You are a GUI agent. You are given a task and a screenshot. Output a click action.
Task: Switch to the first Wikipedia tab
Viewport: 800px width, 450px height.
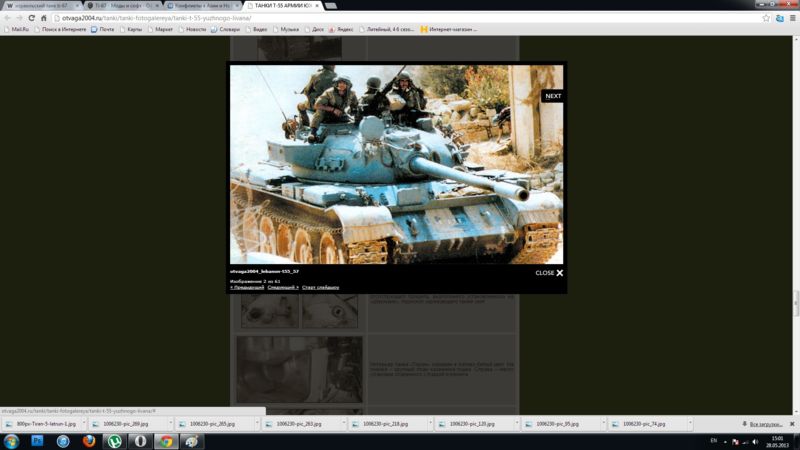click(x=38, y=5)
